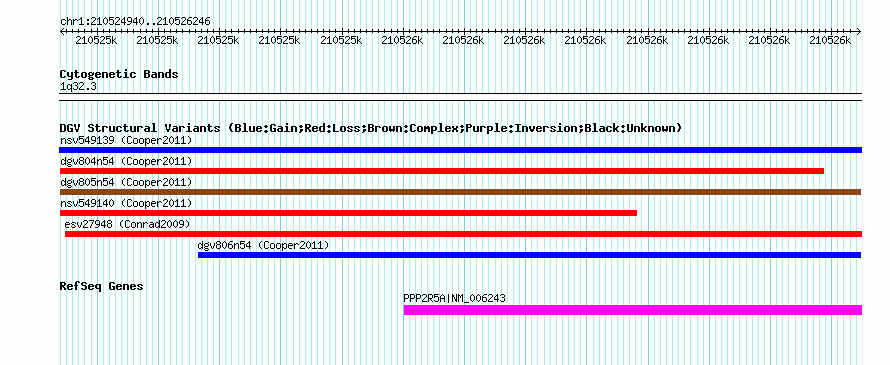Image resolution: width=890 pixels, height=365 pixels.
Task: Open the dgv806n54 (Cooper2011) label
Action: click(x=263, y=245)
